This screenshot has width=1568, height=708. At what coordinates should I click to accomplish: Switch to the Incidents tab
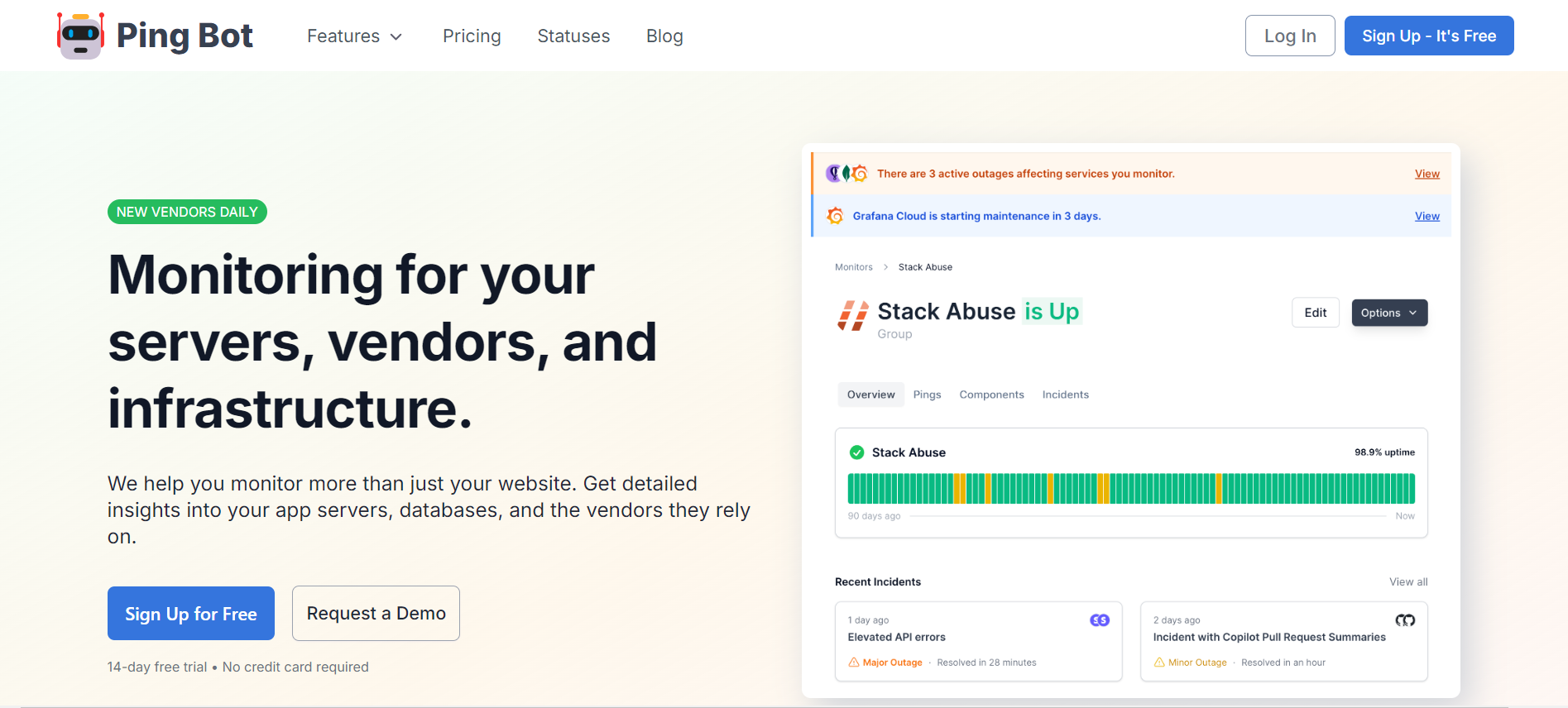tap(1065, 395)
